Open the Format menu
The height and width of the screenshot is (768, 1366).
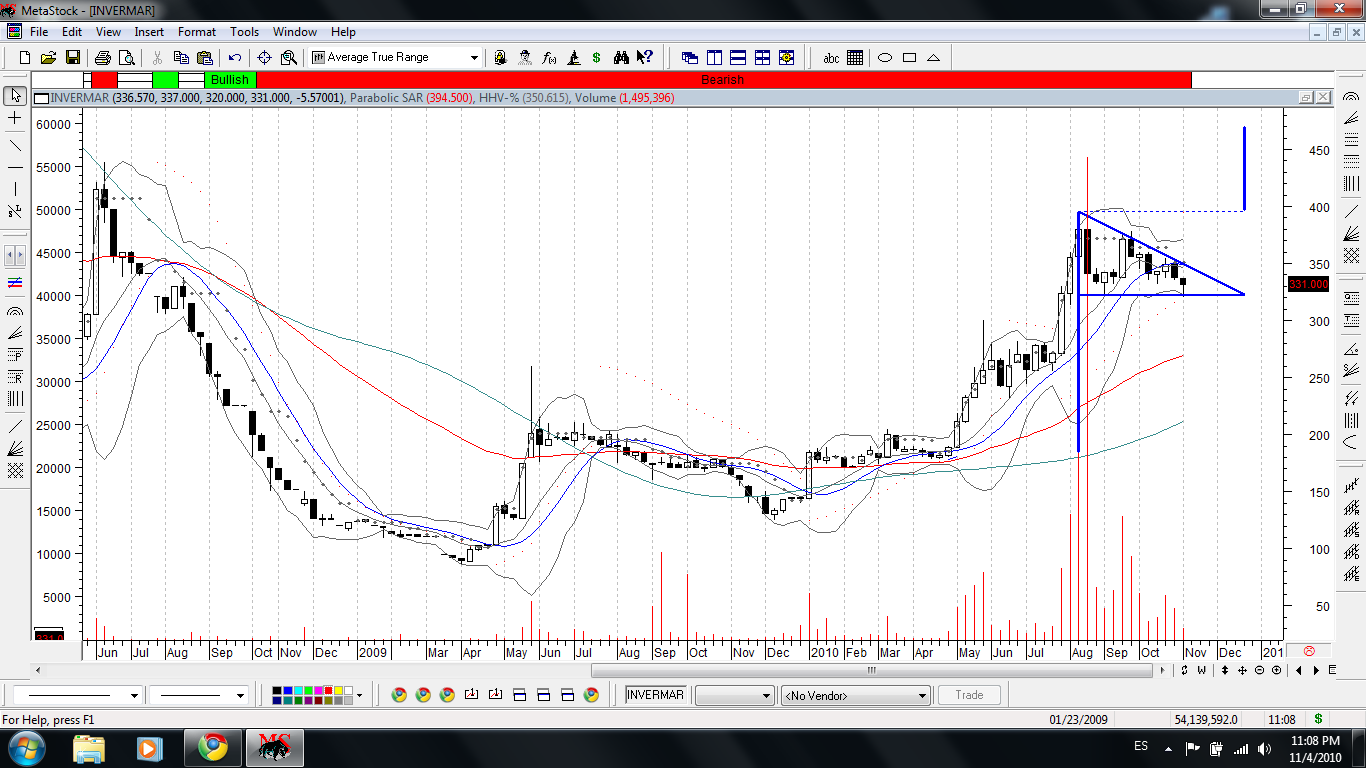pos(197,32)
